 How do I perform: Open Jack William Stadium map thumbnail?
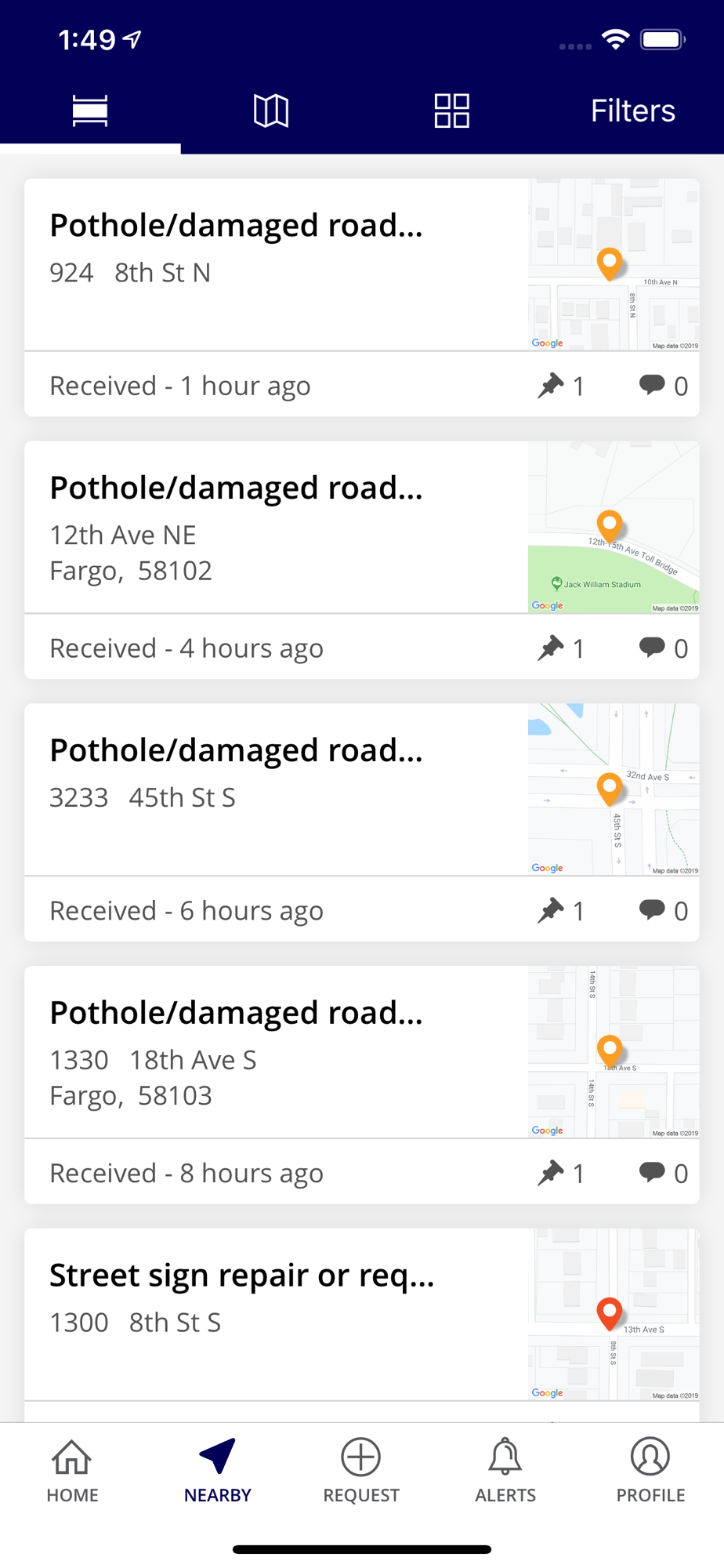click(x=614, y=527)
